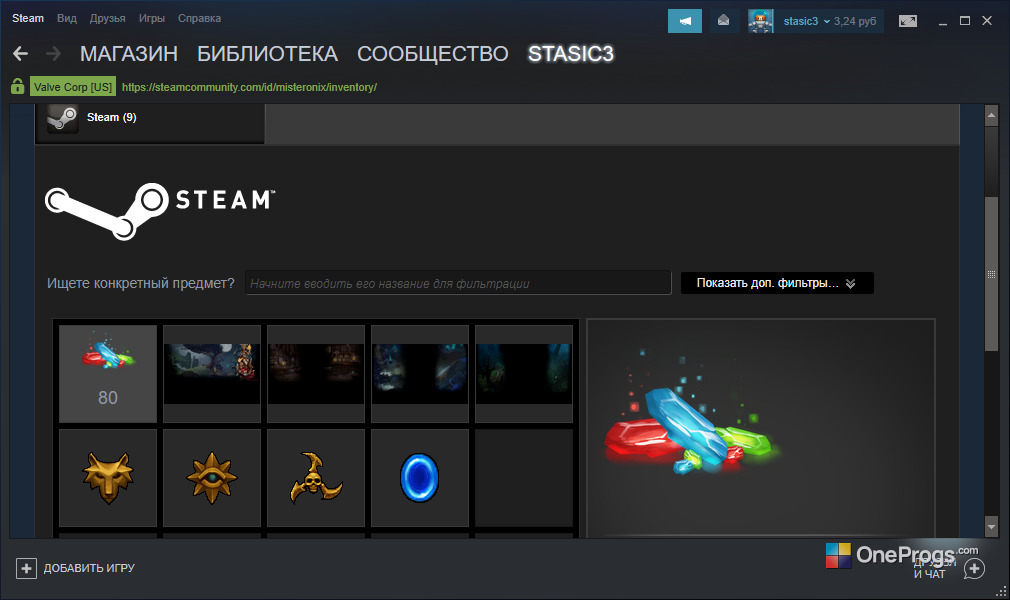
Task: Open friends and chat bubble icon
Action: [974, 569]
